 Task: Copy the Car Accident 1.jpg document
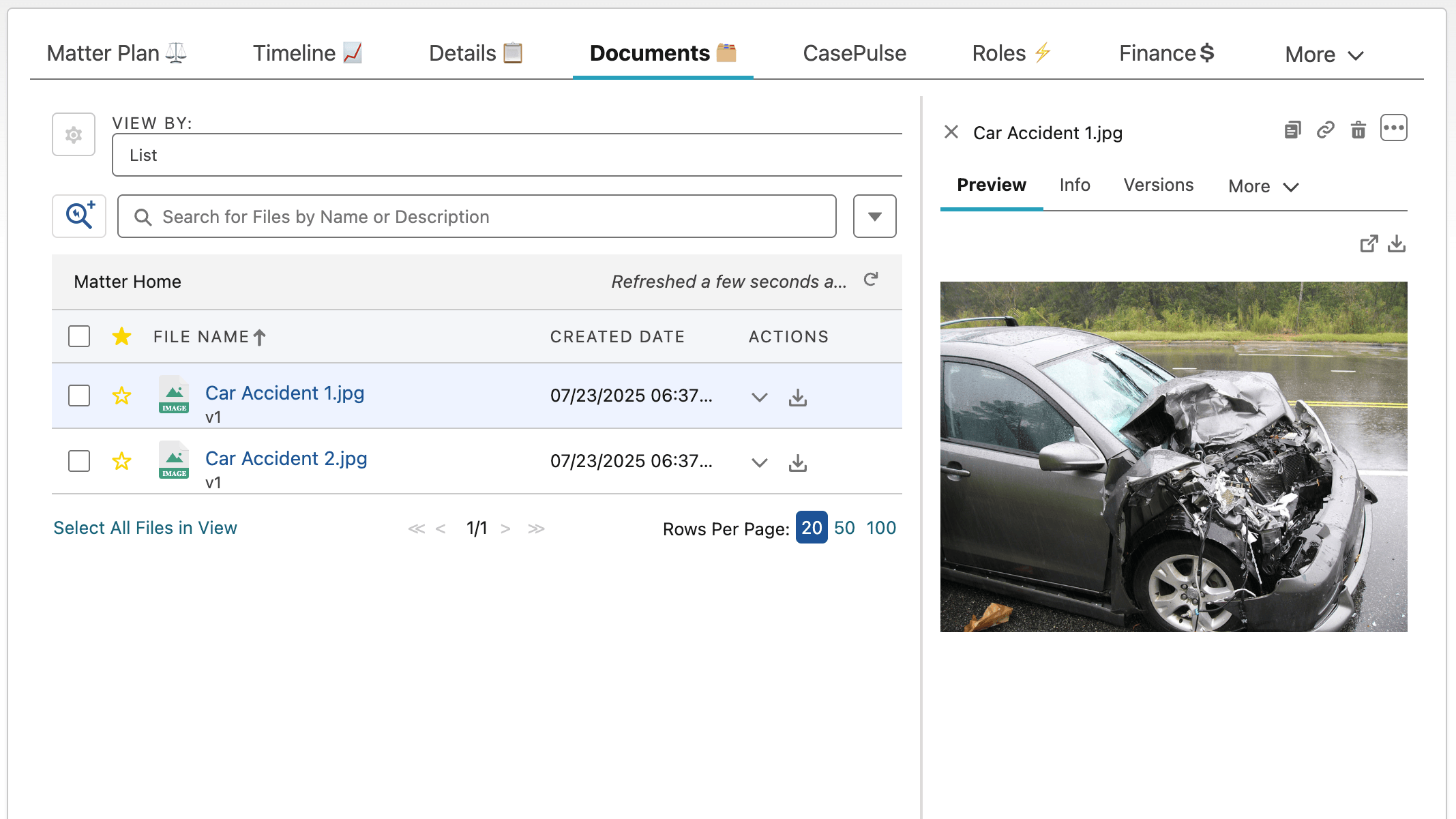click(x=1292, y=130)
